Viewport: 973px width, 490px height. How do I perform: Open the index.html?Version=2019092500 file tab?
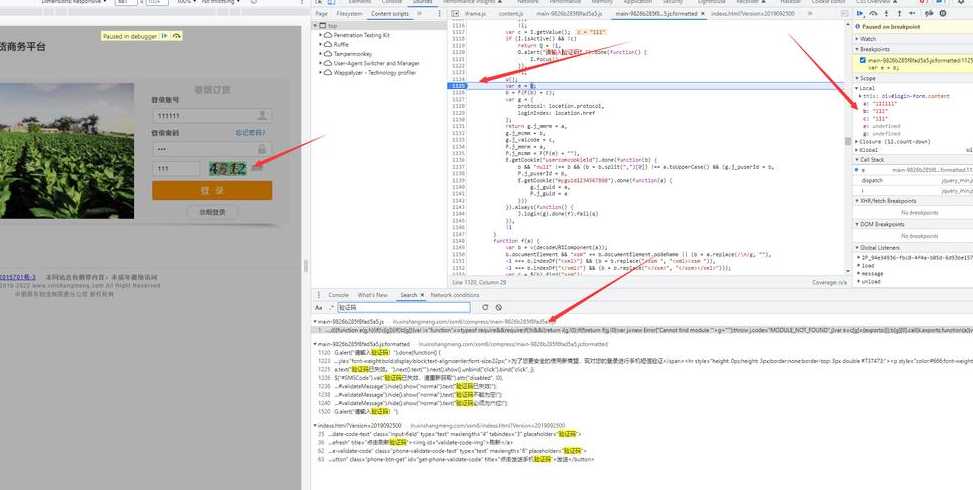(752, 13)
